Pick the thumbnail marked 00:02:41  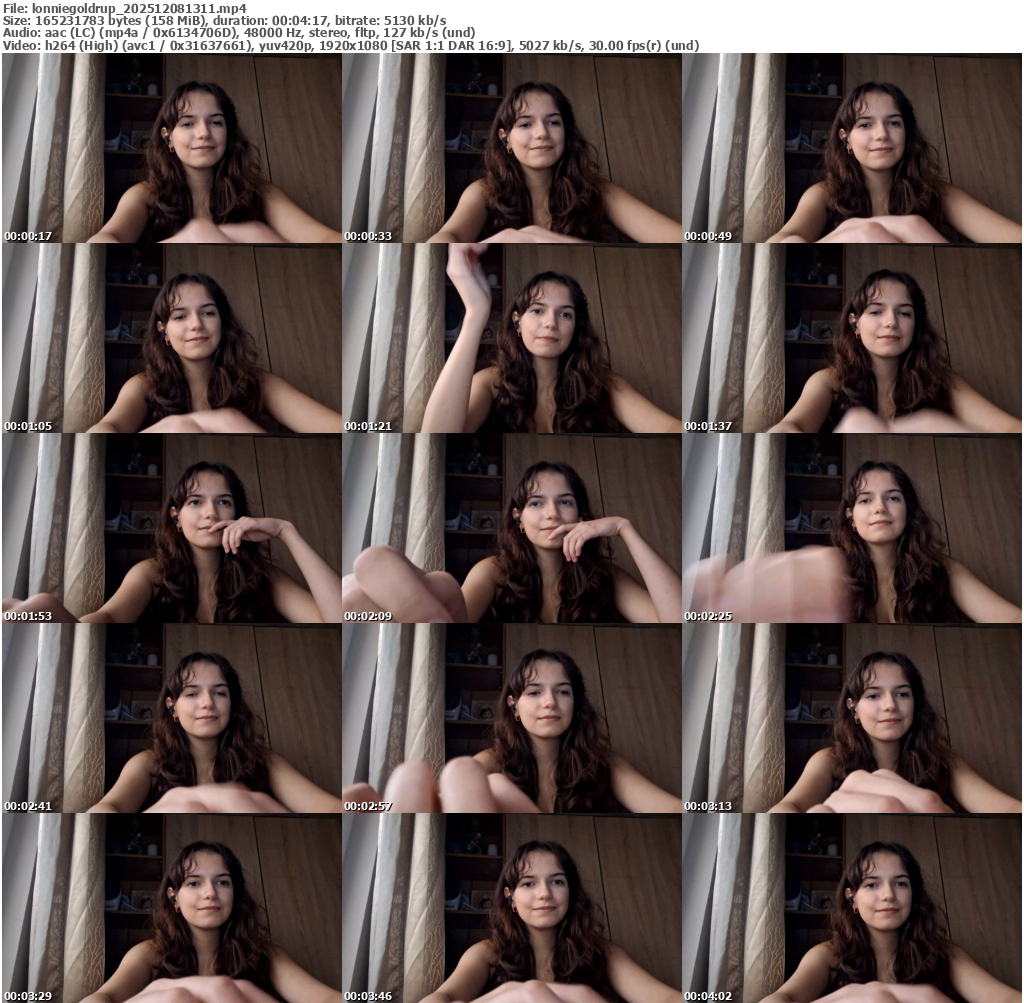pos(172,718)
